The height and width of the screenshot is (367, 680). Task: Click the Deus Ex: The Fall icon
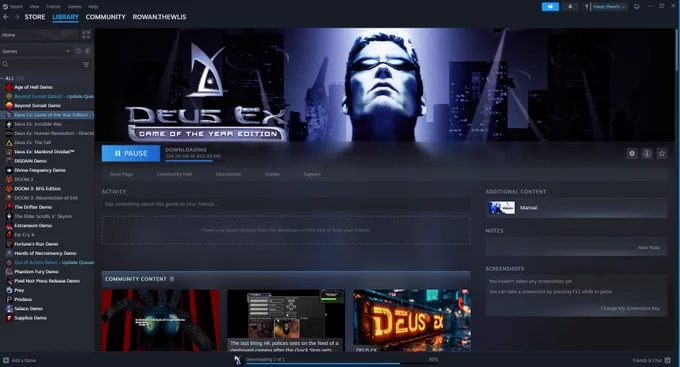(9, 142)
